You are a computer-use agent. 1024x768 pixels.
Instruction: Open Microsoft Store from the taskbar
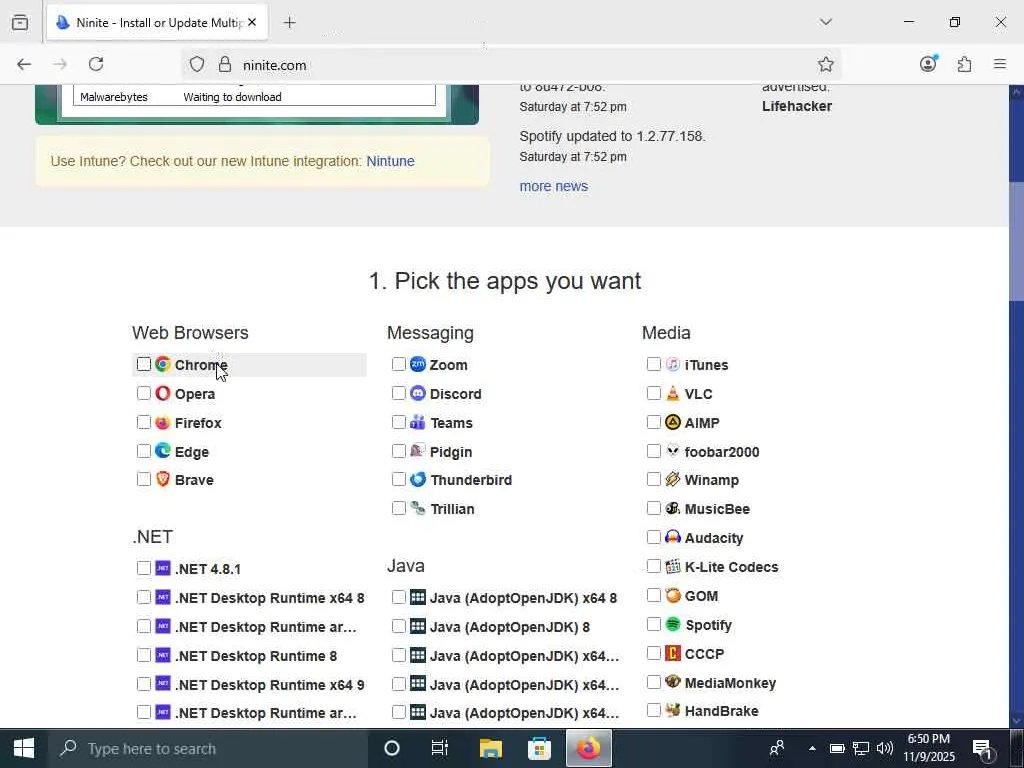coord(539,748)
